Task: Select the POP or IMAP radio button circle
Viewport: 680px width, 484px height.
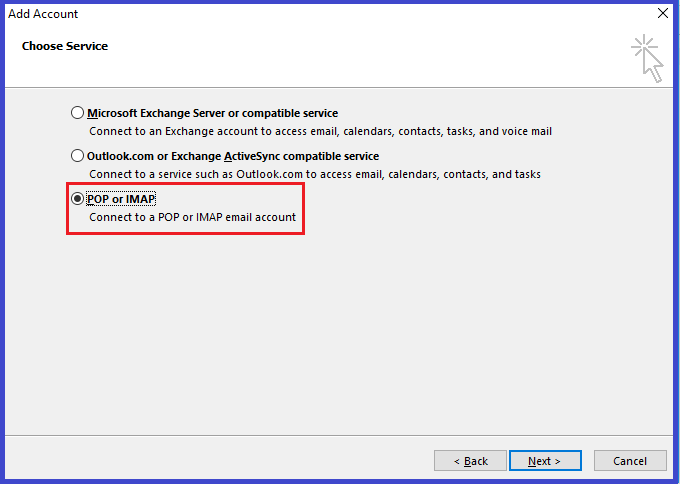Action: 77,199
